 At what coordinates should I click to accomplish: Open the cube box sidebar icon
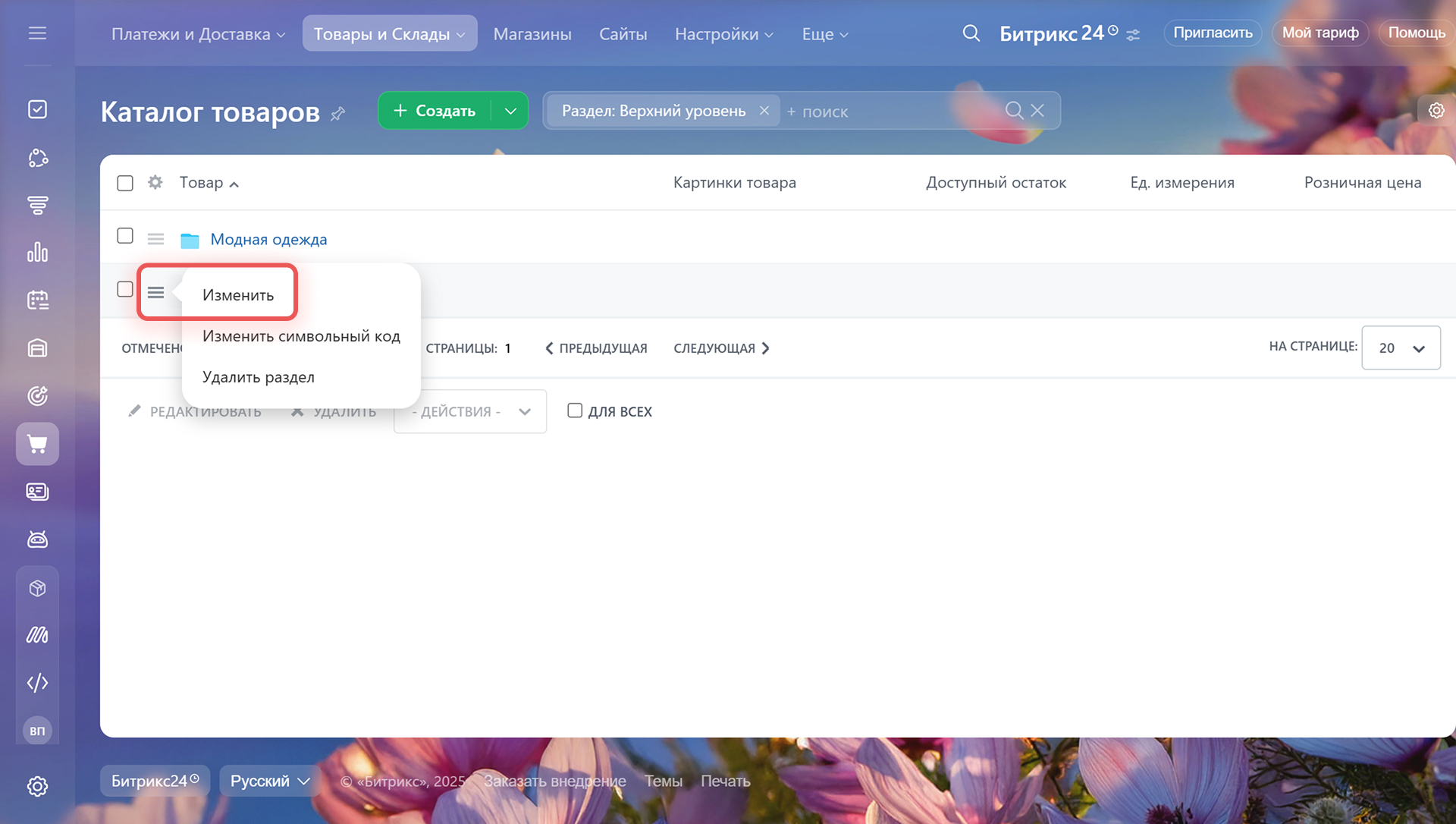point(37,588)
